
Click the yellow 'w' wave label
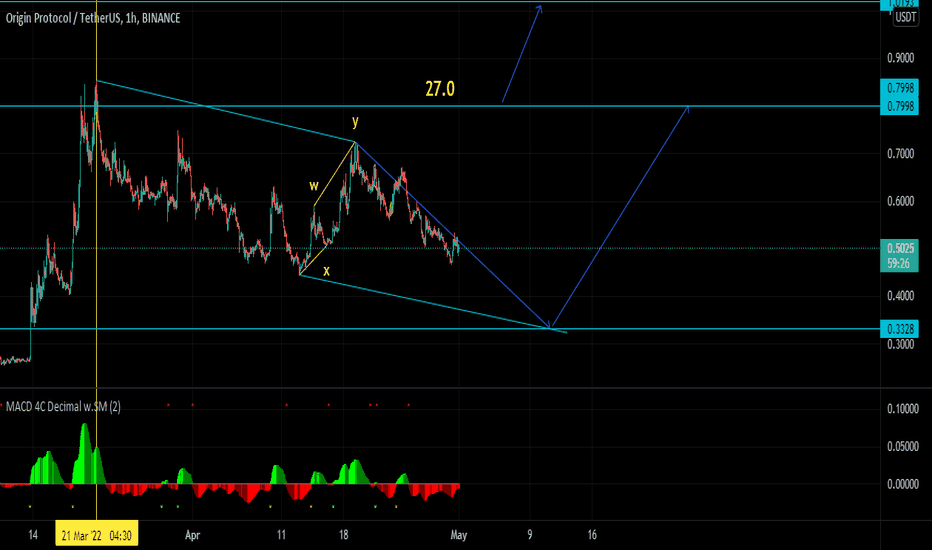coord(314,186)
